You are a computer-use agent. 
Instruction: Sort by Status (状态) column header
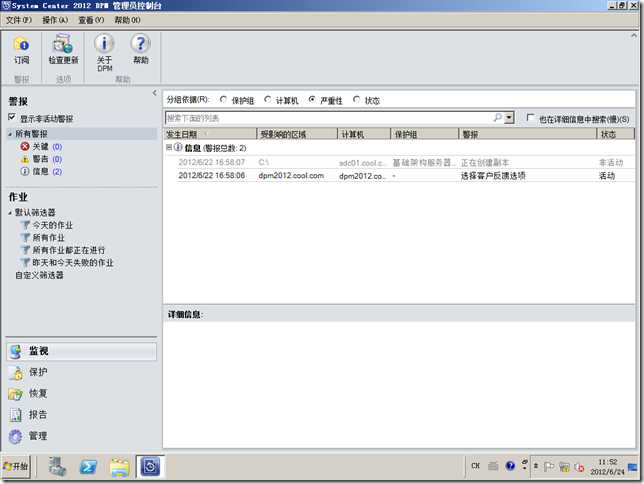click(616, 134)
